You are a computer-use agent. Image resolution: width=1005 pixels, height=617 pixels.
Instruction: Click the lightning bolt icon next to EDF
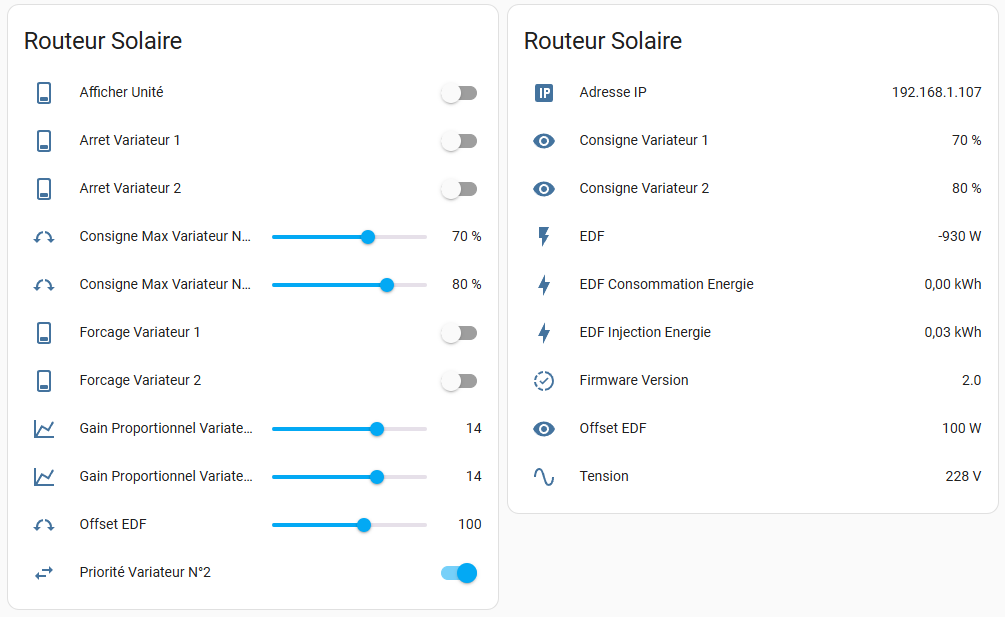pyautogui.click(x=543, y=237)
